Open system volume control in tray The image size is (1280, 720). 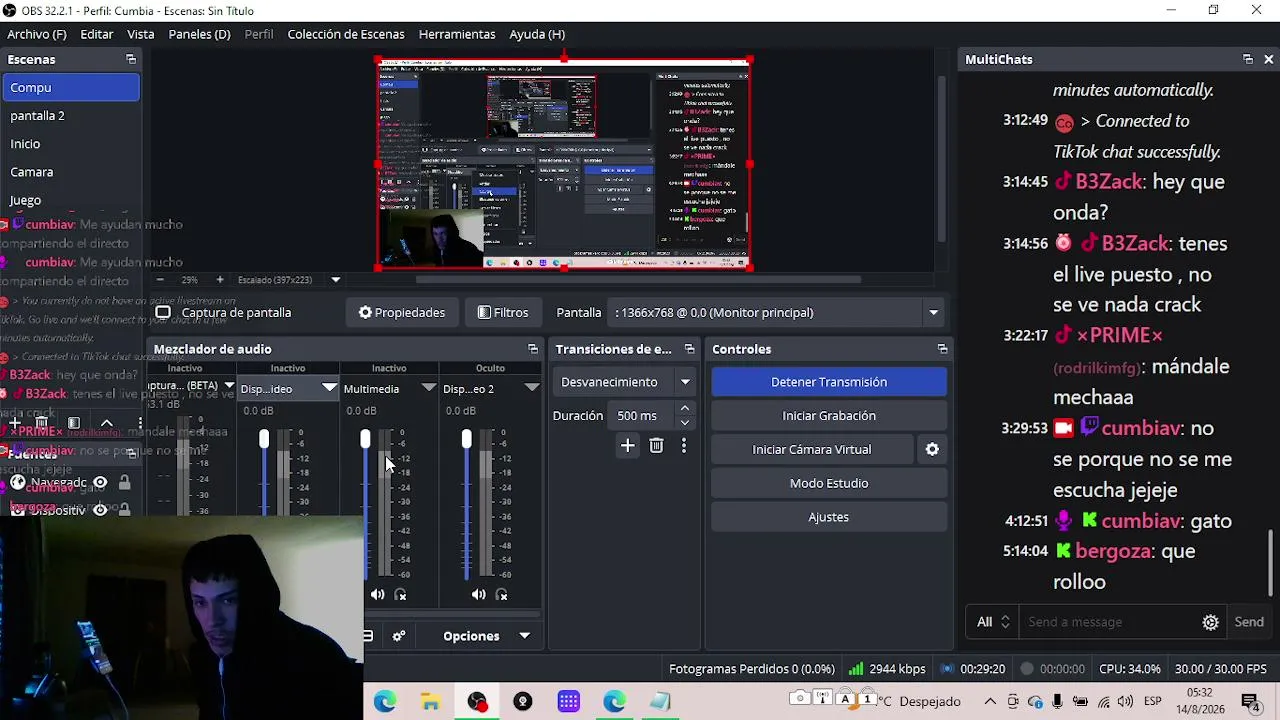tap(1125, 702)
